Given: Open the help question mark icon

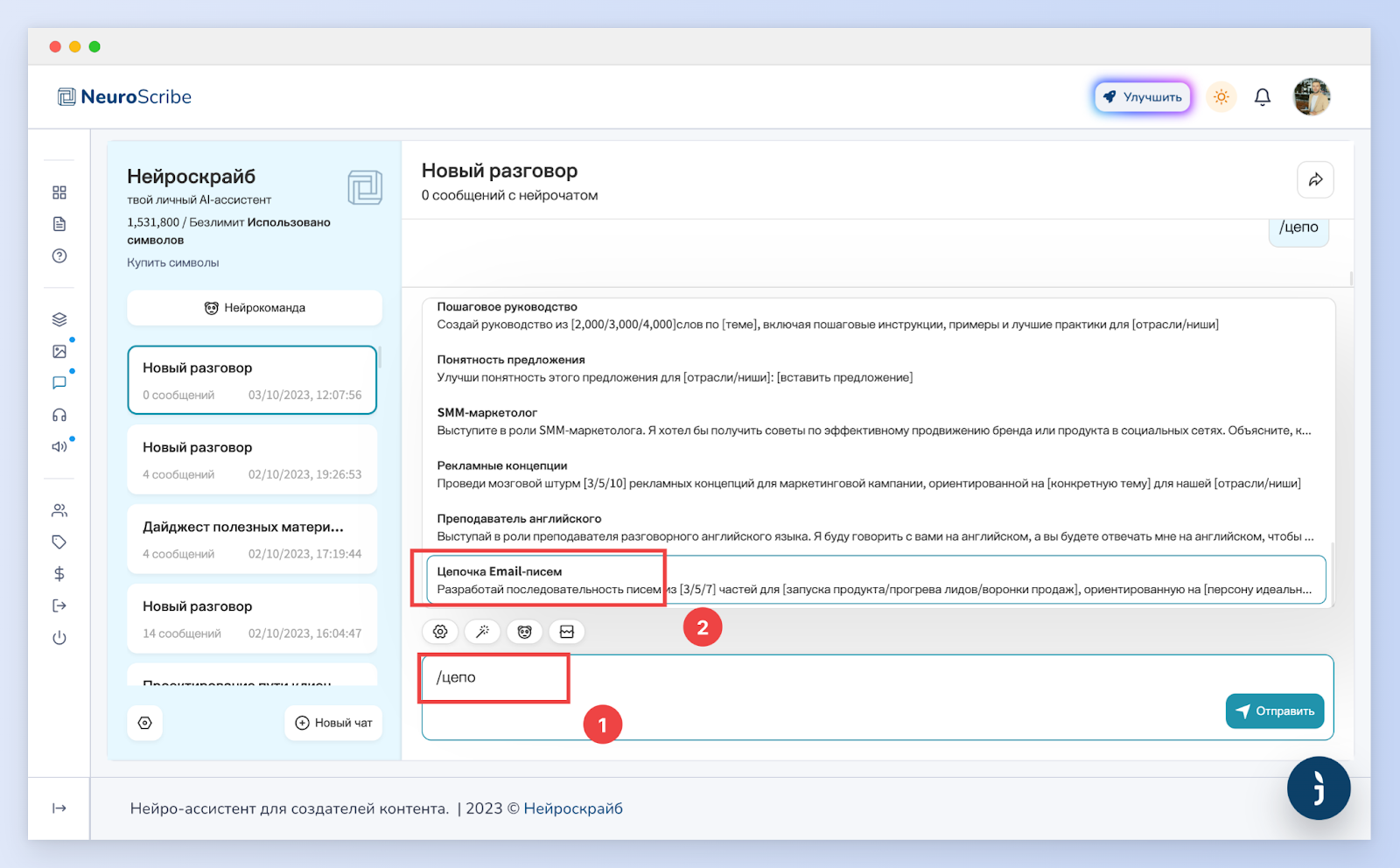Looking at the screenshot, I should coord(59,256).
